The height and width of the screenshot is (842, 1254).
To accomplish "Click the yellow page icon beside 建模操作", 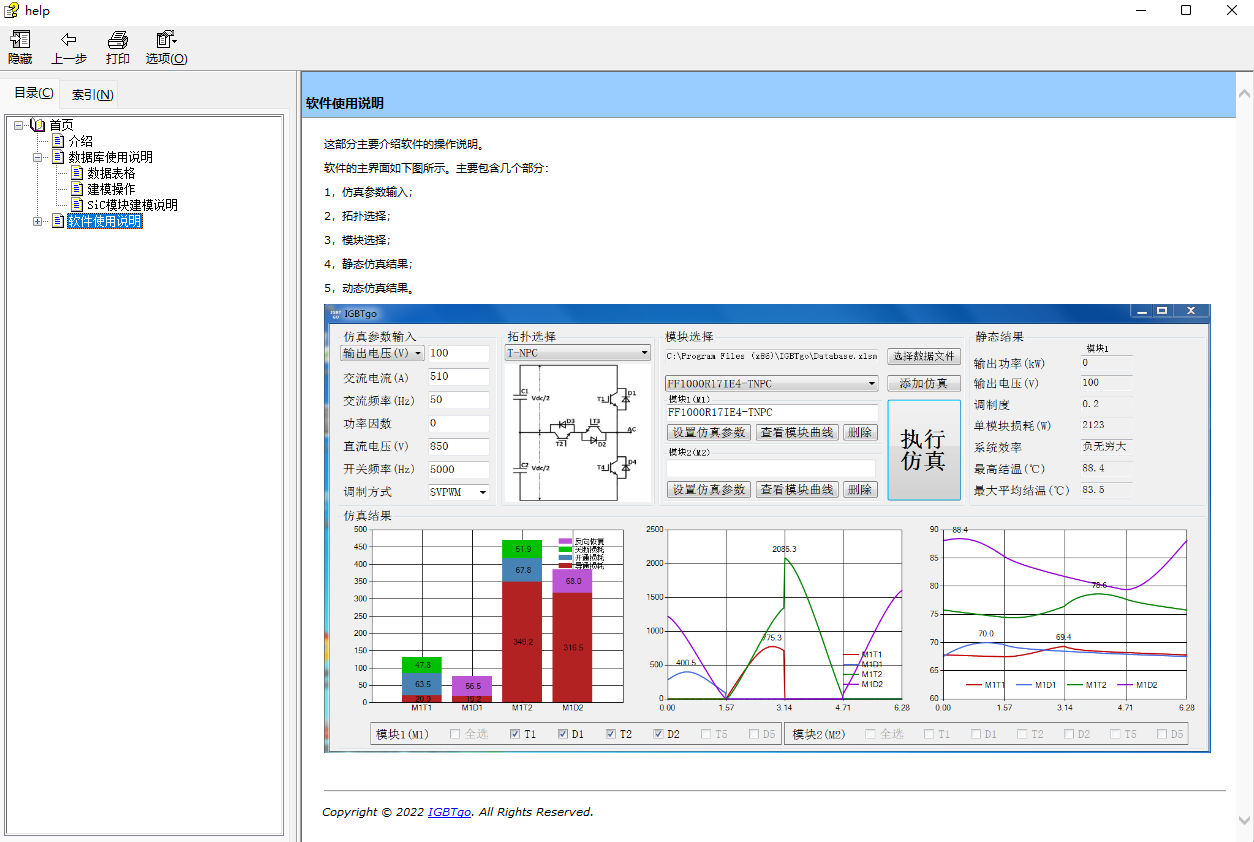I will [77, 189].
